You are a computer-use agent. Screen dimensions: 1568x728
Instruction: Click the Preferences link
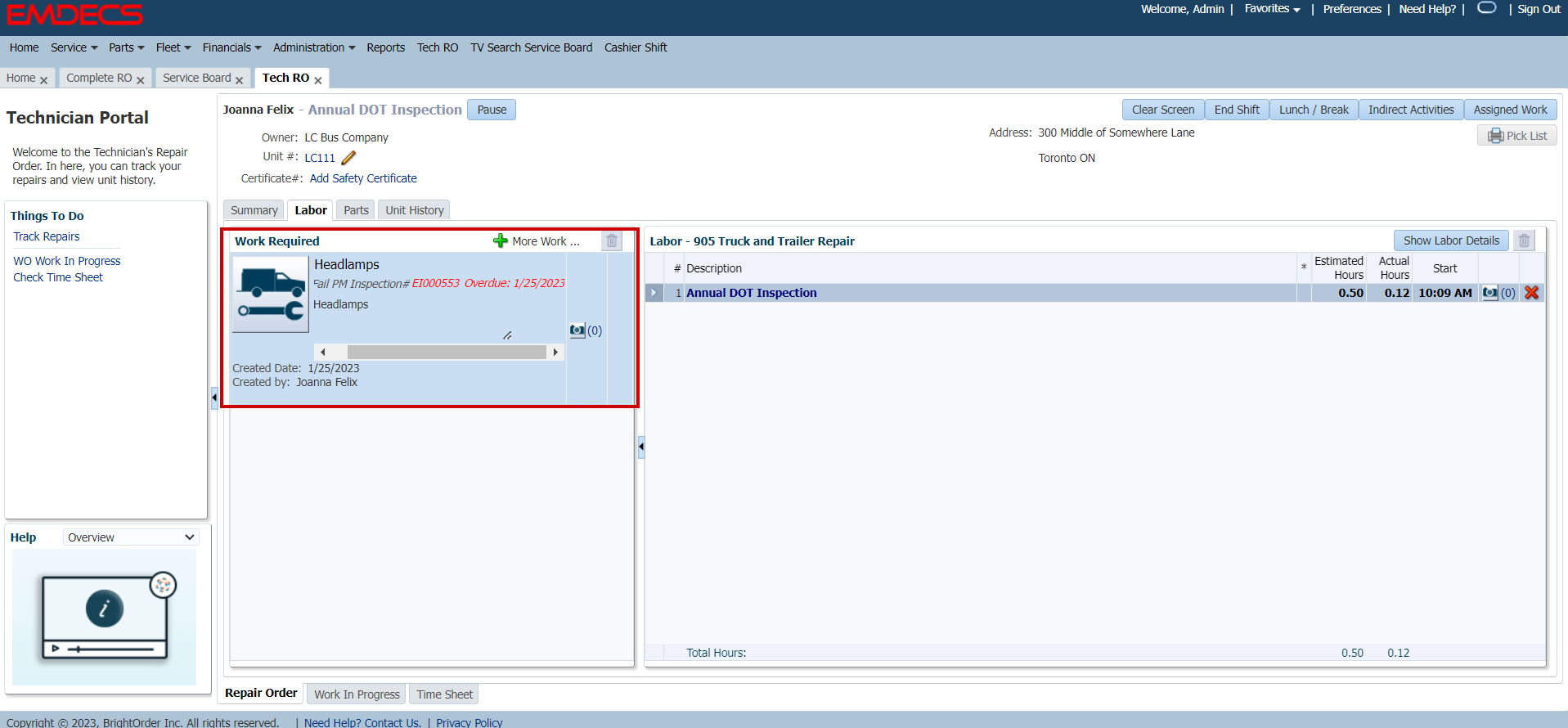1352,9
